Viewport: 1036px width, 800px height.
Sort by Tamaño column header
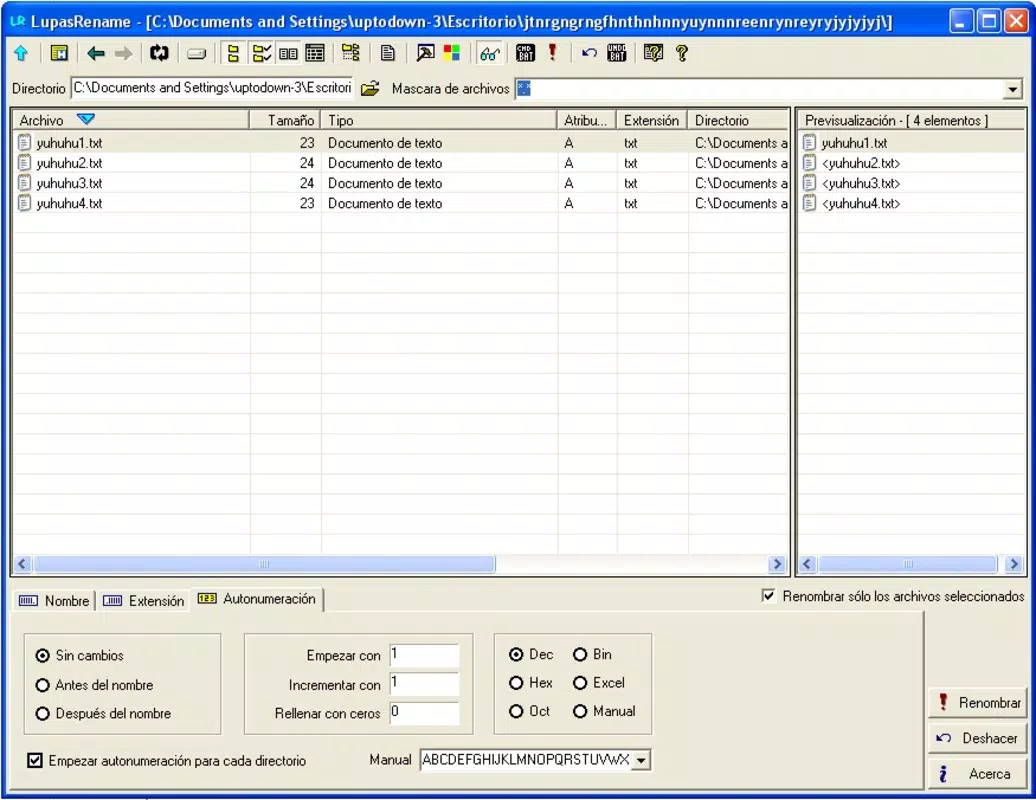coord(285,120)
